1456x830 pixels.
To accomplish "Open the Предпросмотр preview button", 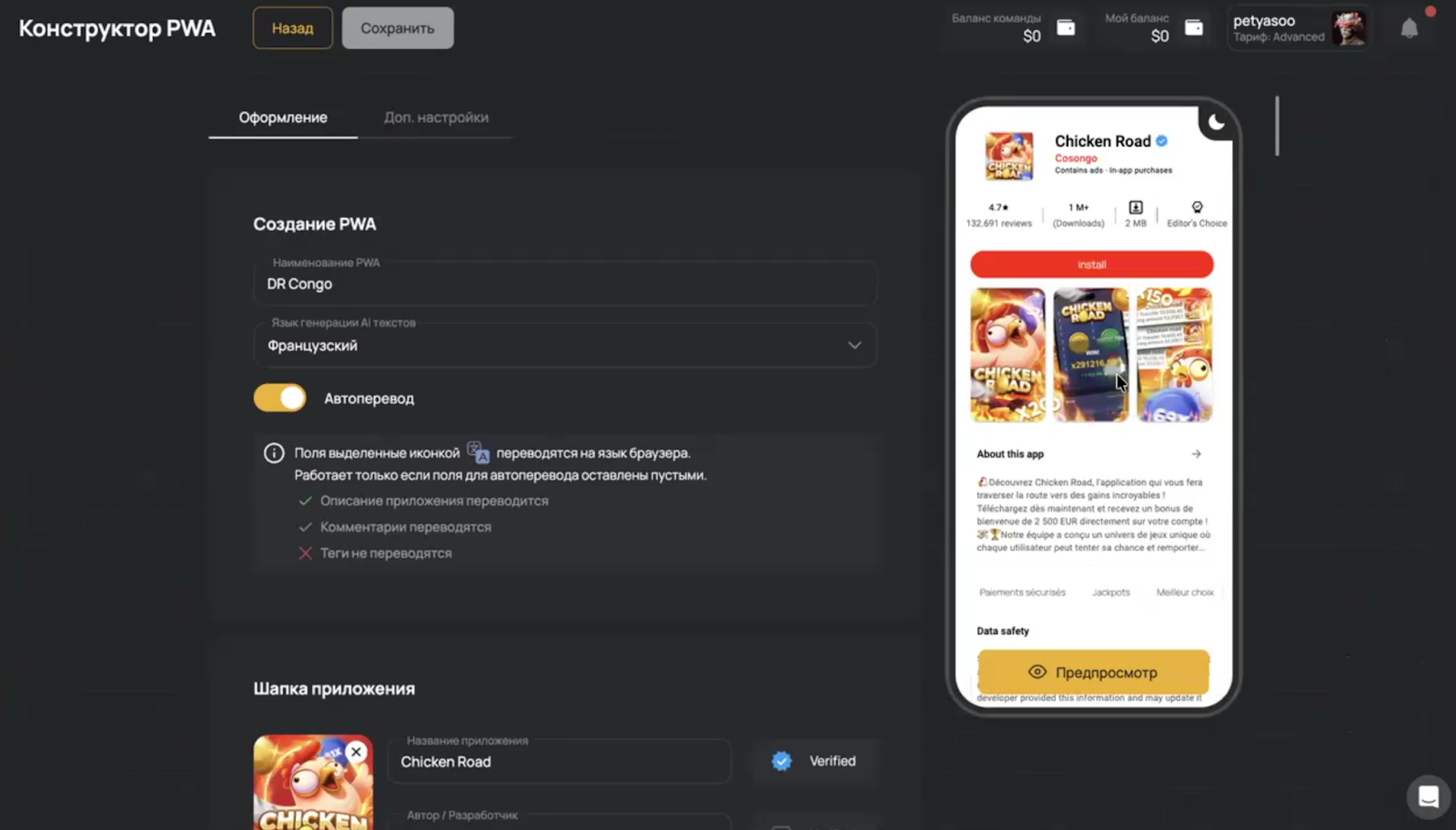I will click(x=1093, y=673).
